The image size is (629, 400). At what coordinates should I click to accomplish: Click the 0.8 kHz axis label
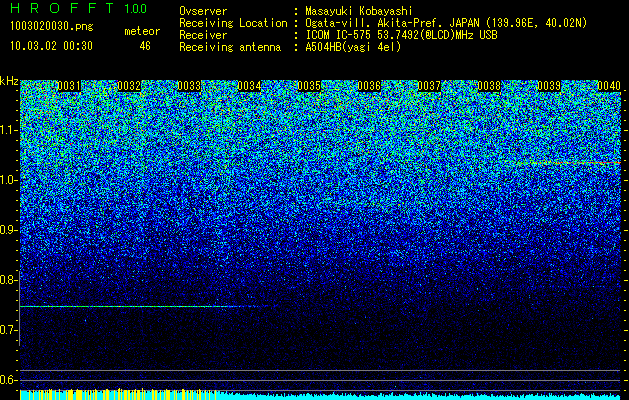(9, 280)
